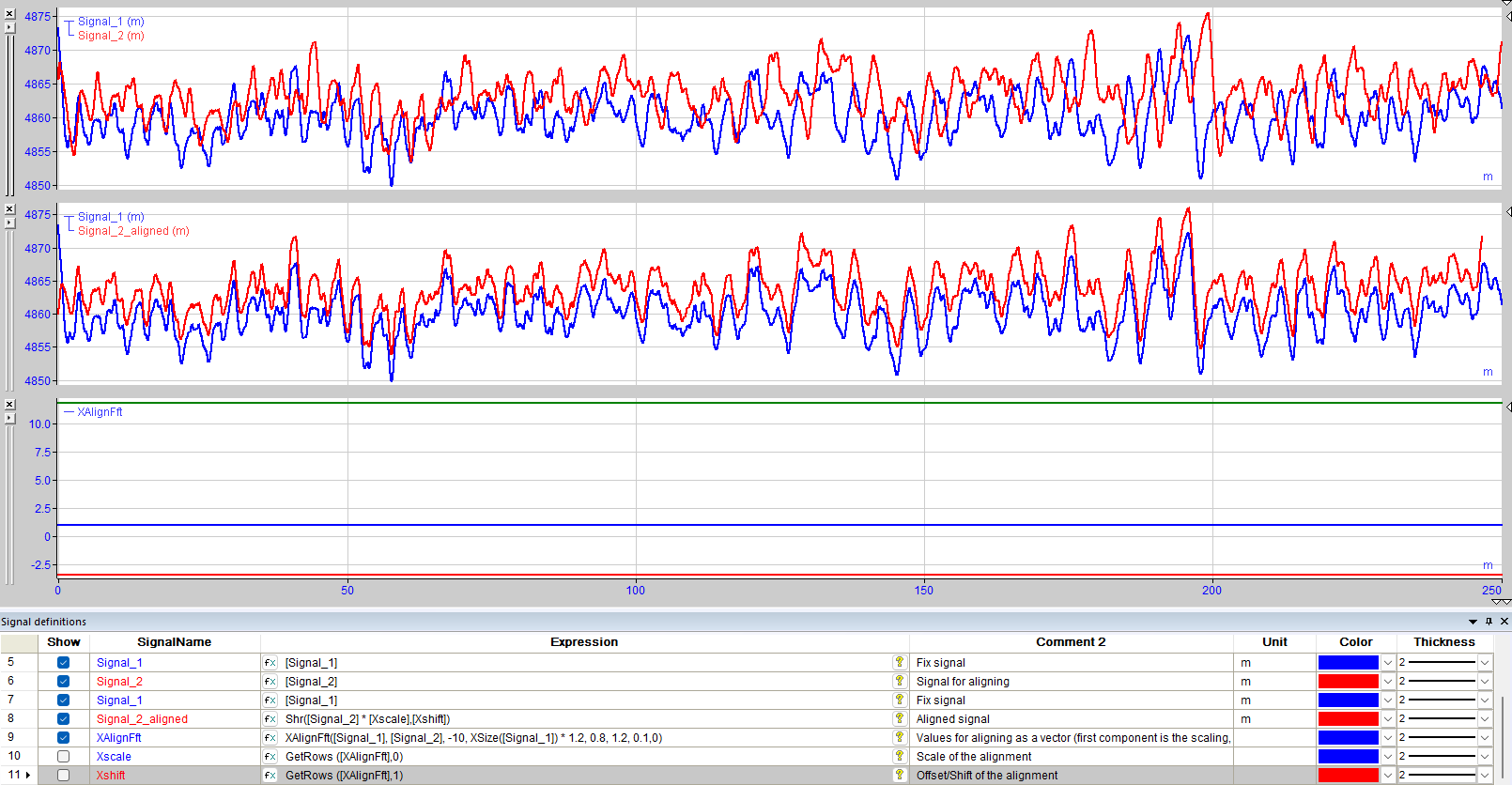Open help icon for the Xshift expression

(899, 775)
